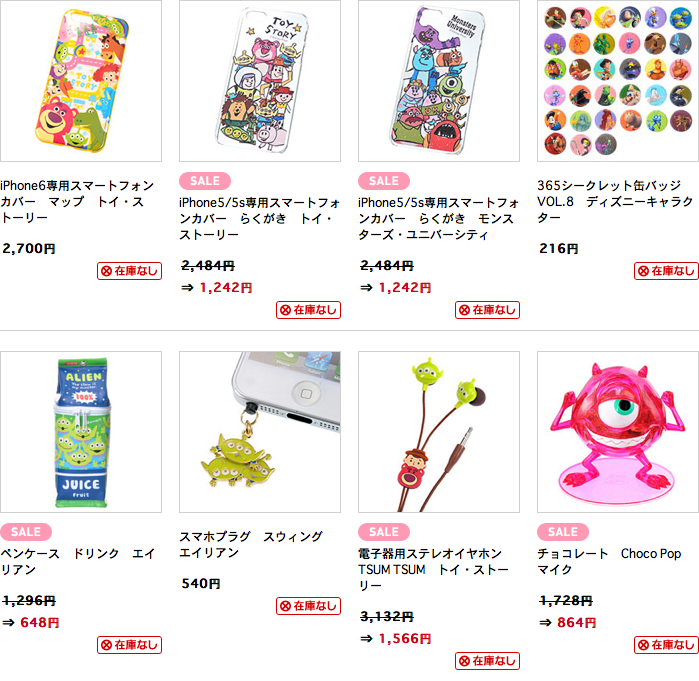Click the iPhone6専用スマートフォンカバー マップ title link
Image resolution: width=699 pixels, height=681 pixels.
77,201
